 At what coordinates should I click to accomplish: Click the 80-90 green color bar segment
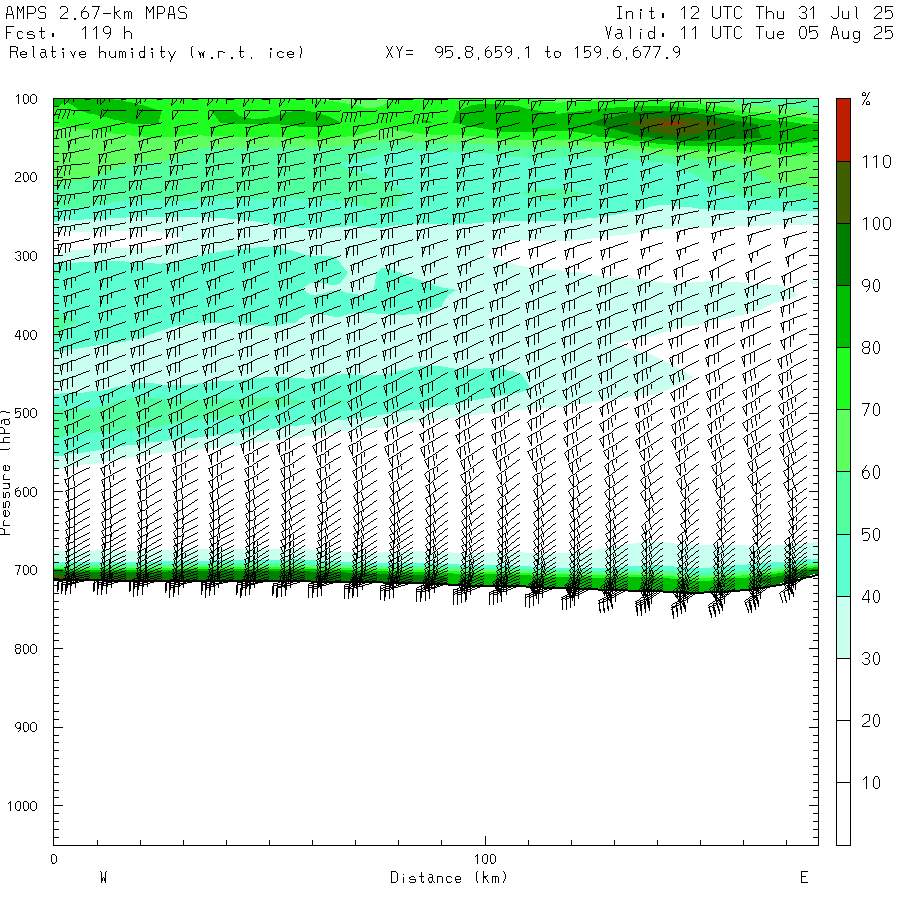(843, 316)
